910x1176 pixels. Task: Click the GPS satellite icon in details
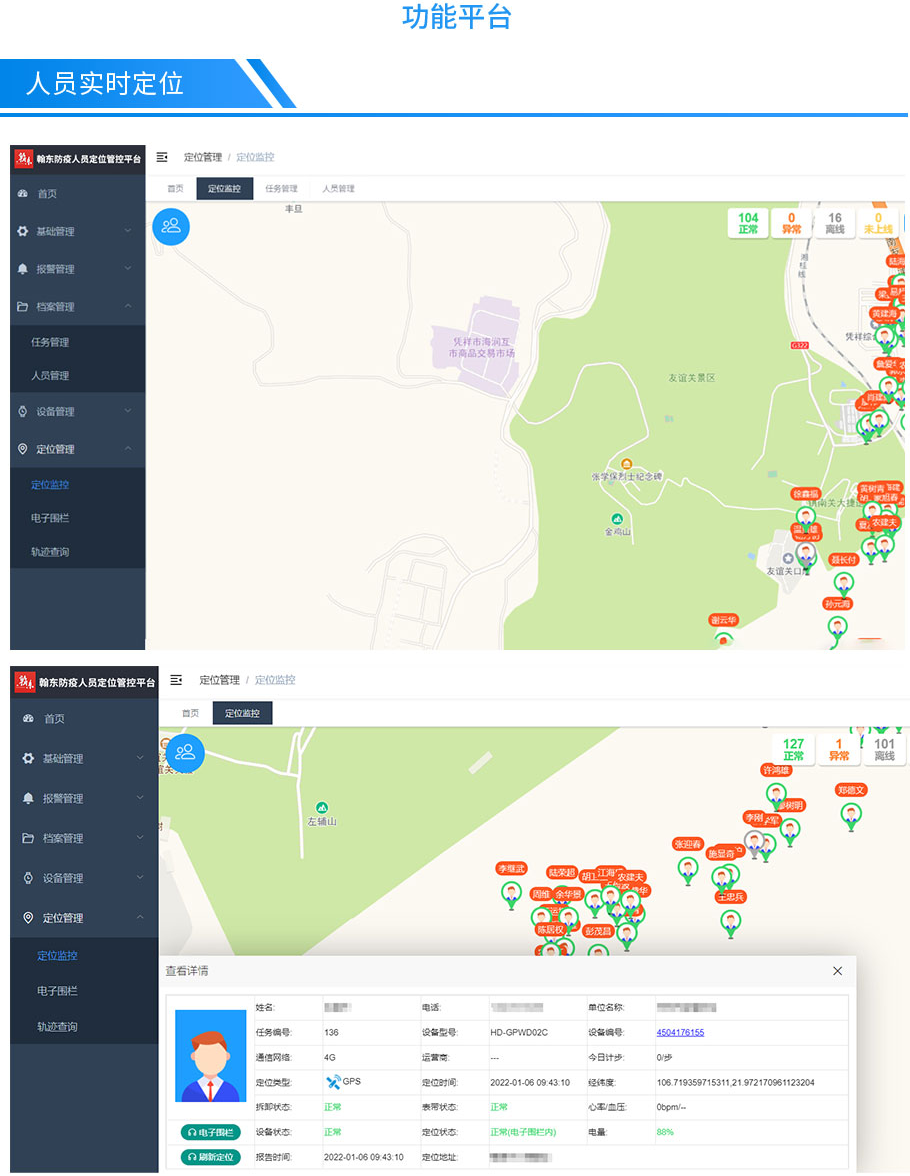pyautogui.click(x=333, y=1081)
